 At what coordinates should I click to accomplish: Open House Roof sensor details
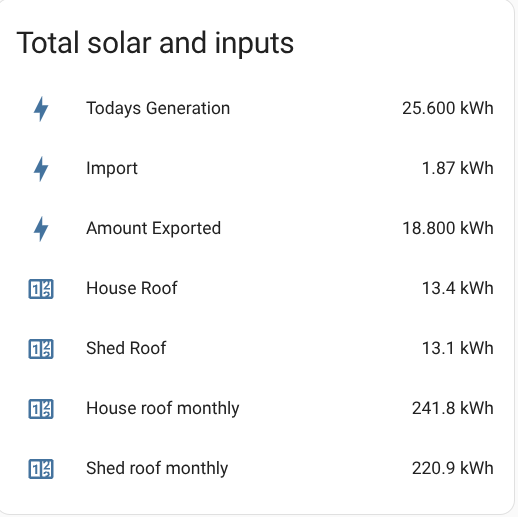pos(132,288)
